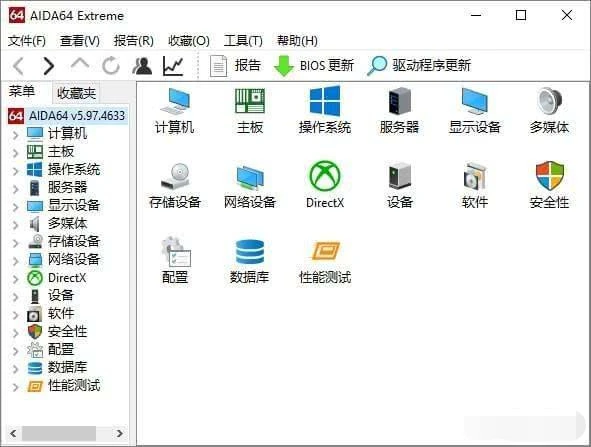
Task: Open the 报告(R) menu
Action: point(134,40)
